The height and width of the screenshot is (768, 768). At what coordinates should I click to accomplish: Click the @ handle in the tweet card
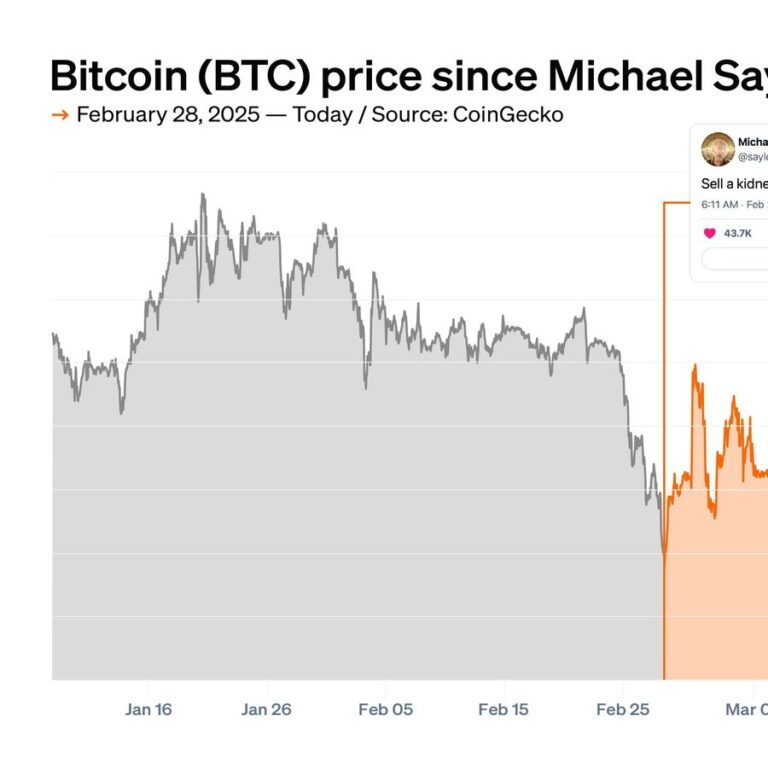pos(753,157)
